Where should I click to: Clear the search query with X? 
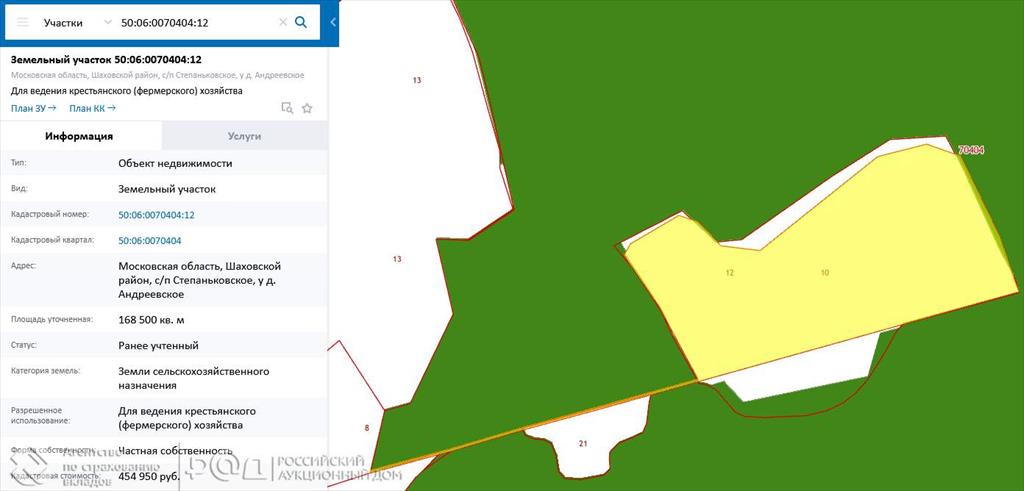[x=282, y=21]
